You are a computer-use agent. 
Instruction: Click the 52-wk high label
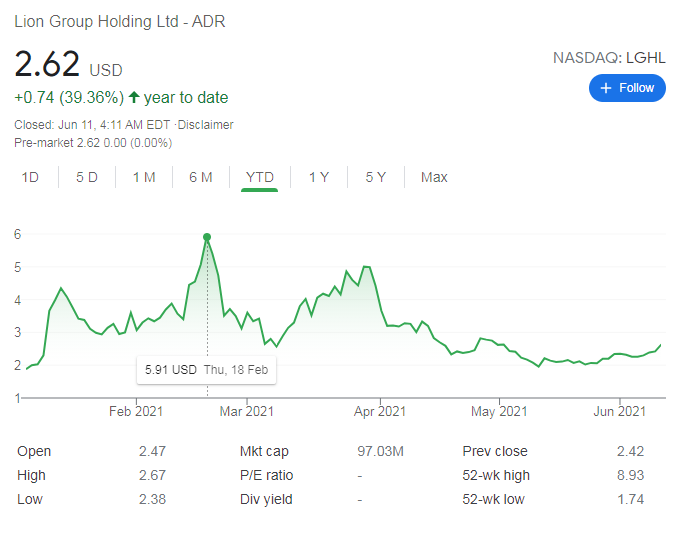496,475
